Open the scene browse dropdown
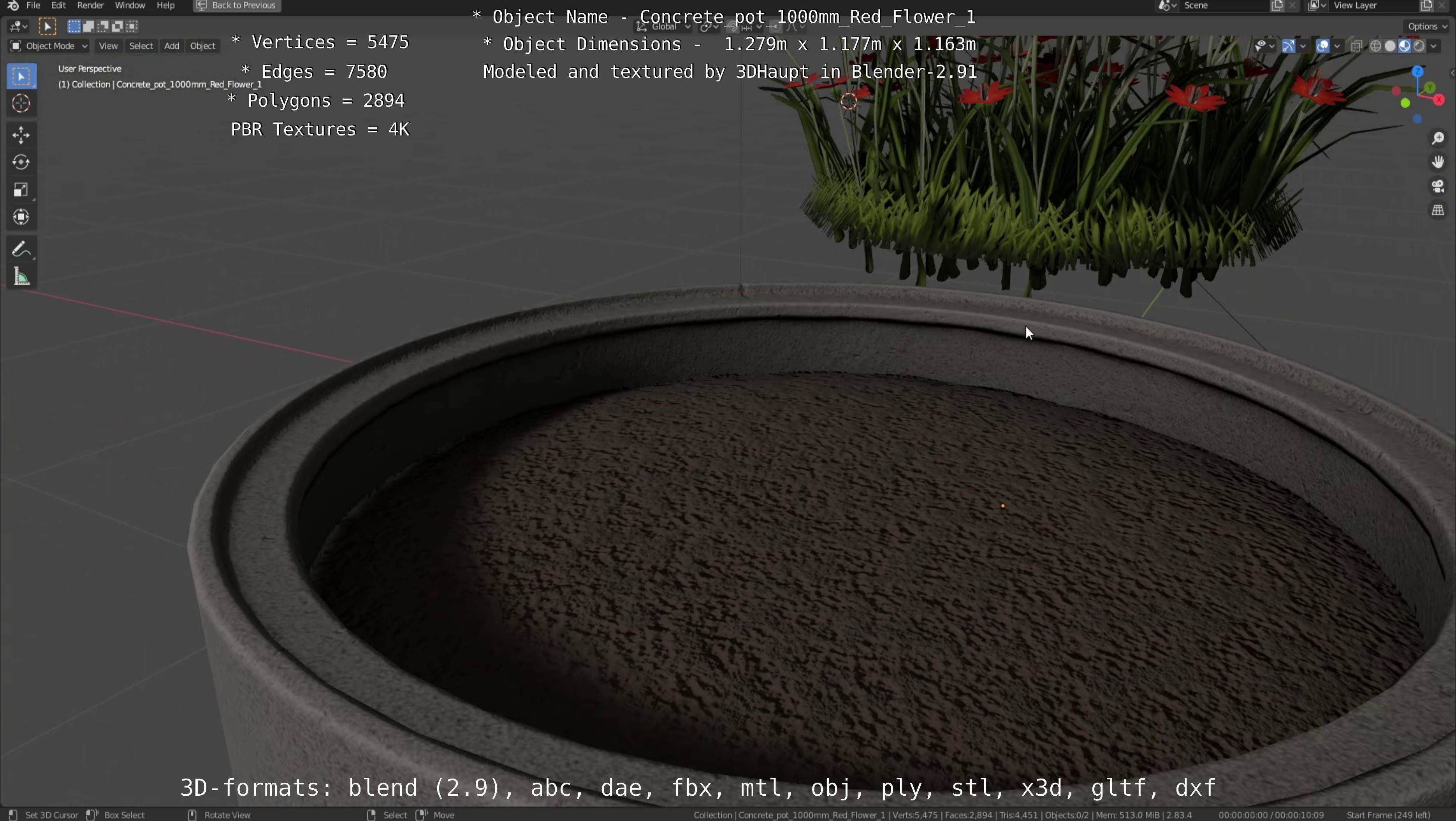This screenshot has height=821, width=1456. (1167, 6)
